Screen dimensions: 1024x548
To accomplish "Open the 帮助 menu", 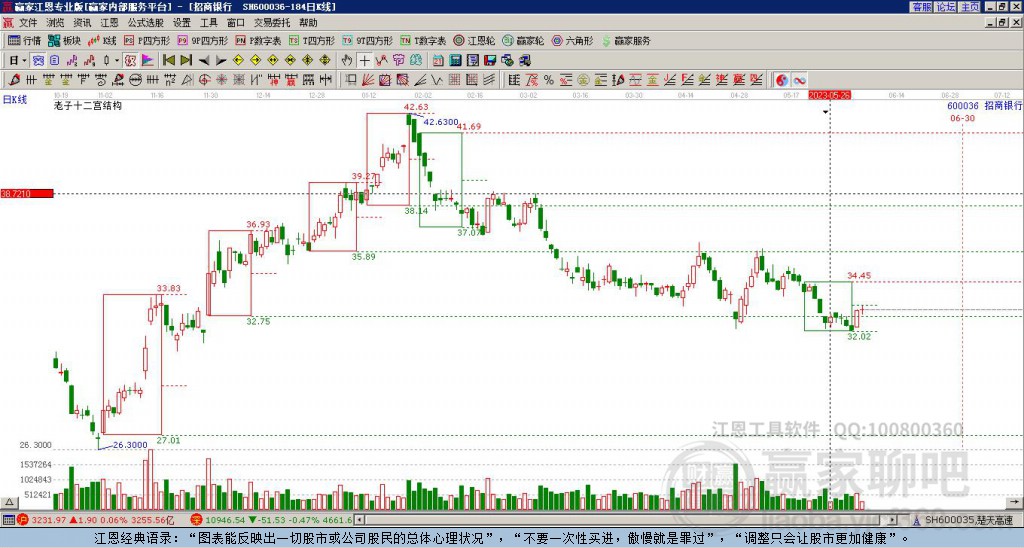I will tap(308, 23).
